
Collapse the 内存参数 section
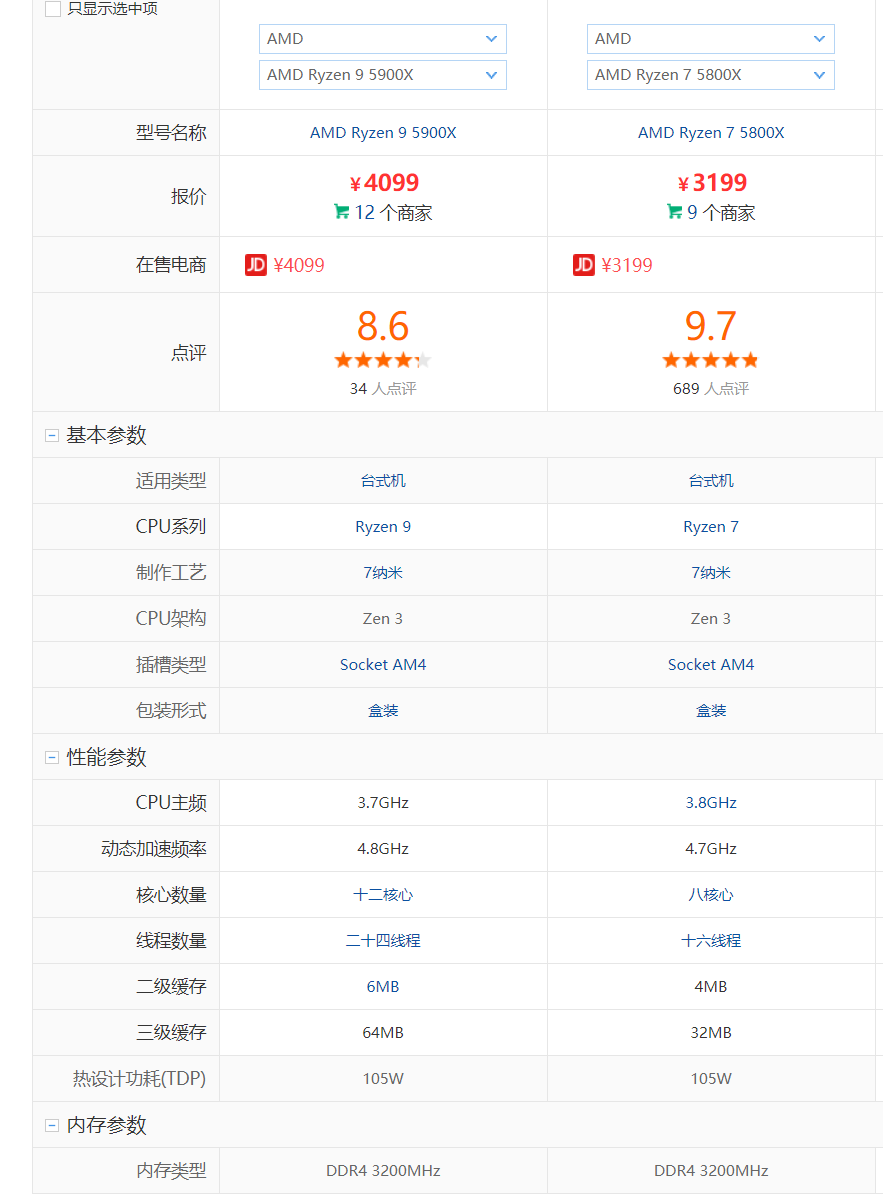click(x=52, y=1126)
